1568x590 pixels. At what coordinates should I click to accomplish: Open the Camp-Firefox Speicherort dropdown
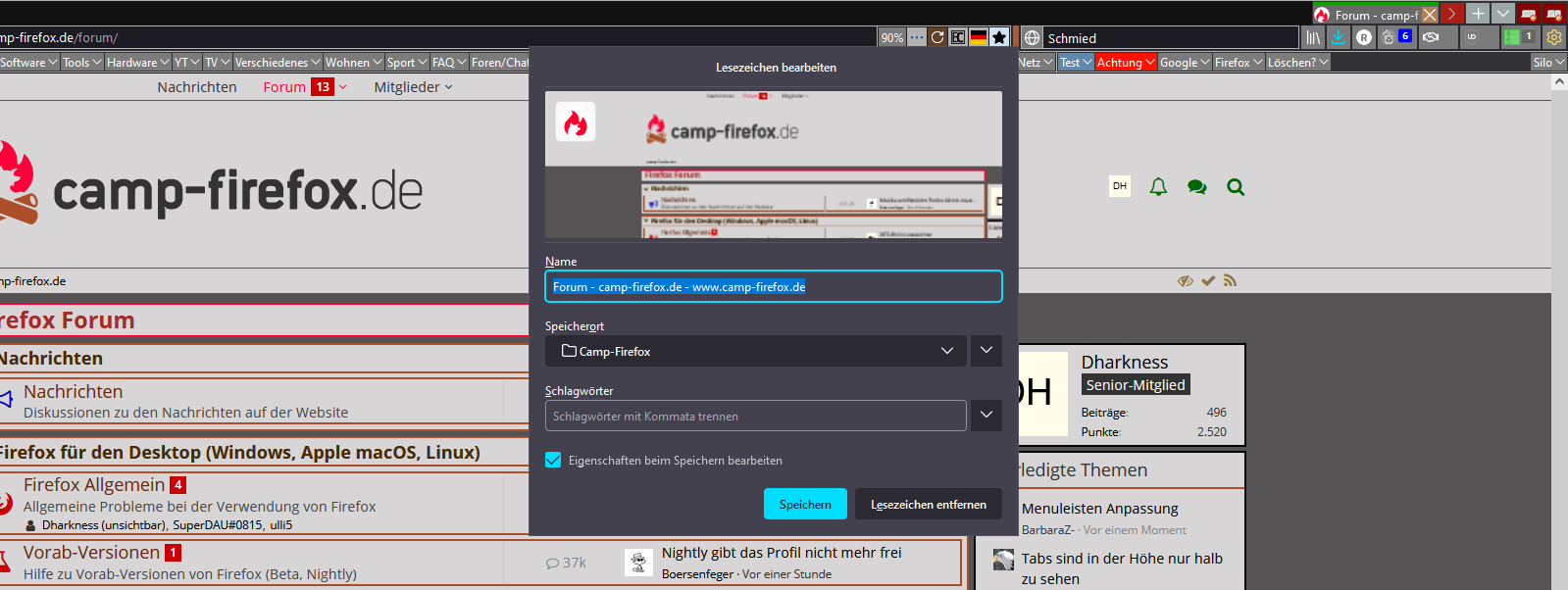[x=754, y=351]
